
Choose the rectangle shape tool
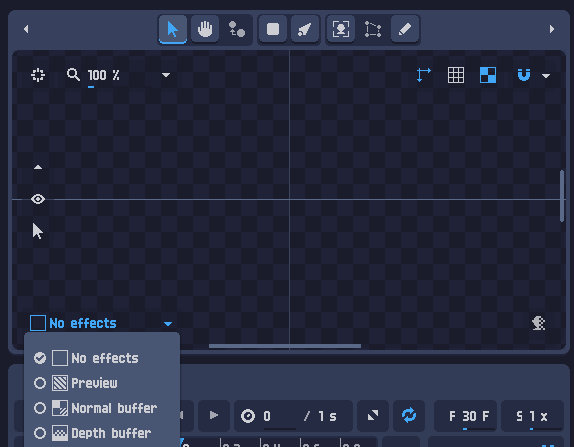coord(273,29)
